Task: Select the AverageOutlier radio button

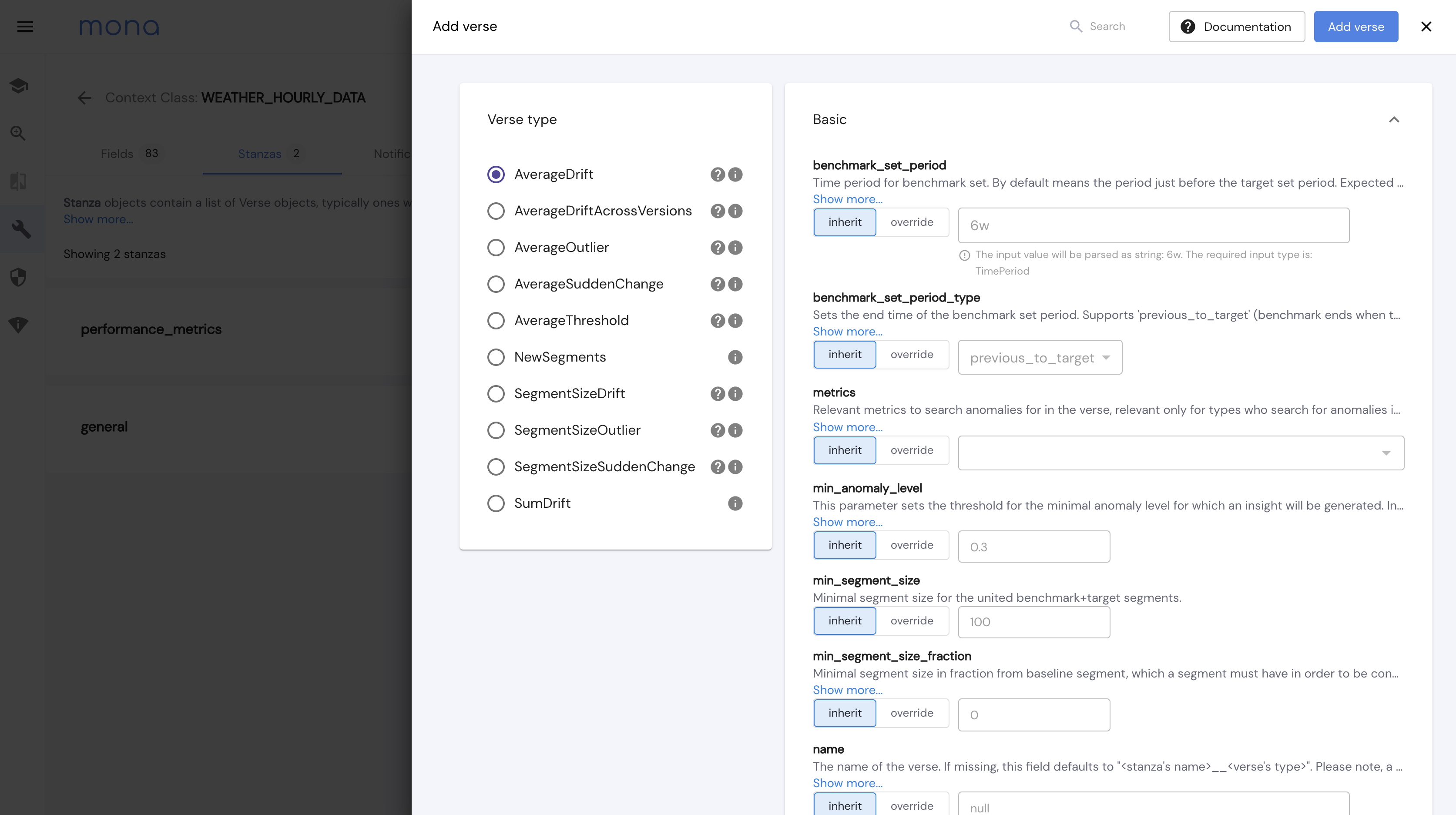Action: (x=495, y=247)
